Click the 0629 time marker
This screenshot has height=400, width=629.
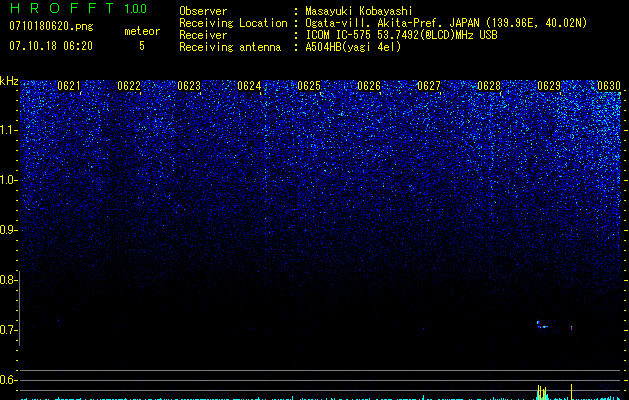click(549, 86)
